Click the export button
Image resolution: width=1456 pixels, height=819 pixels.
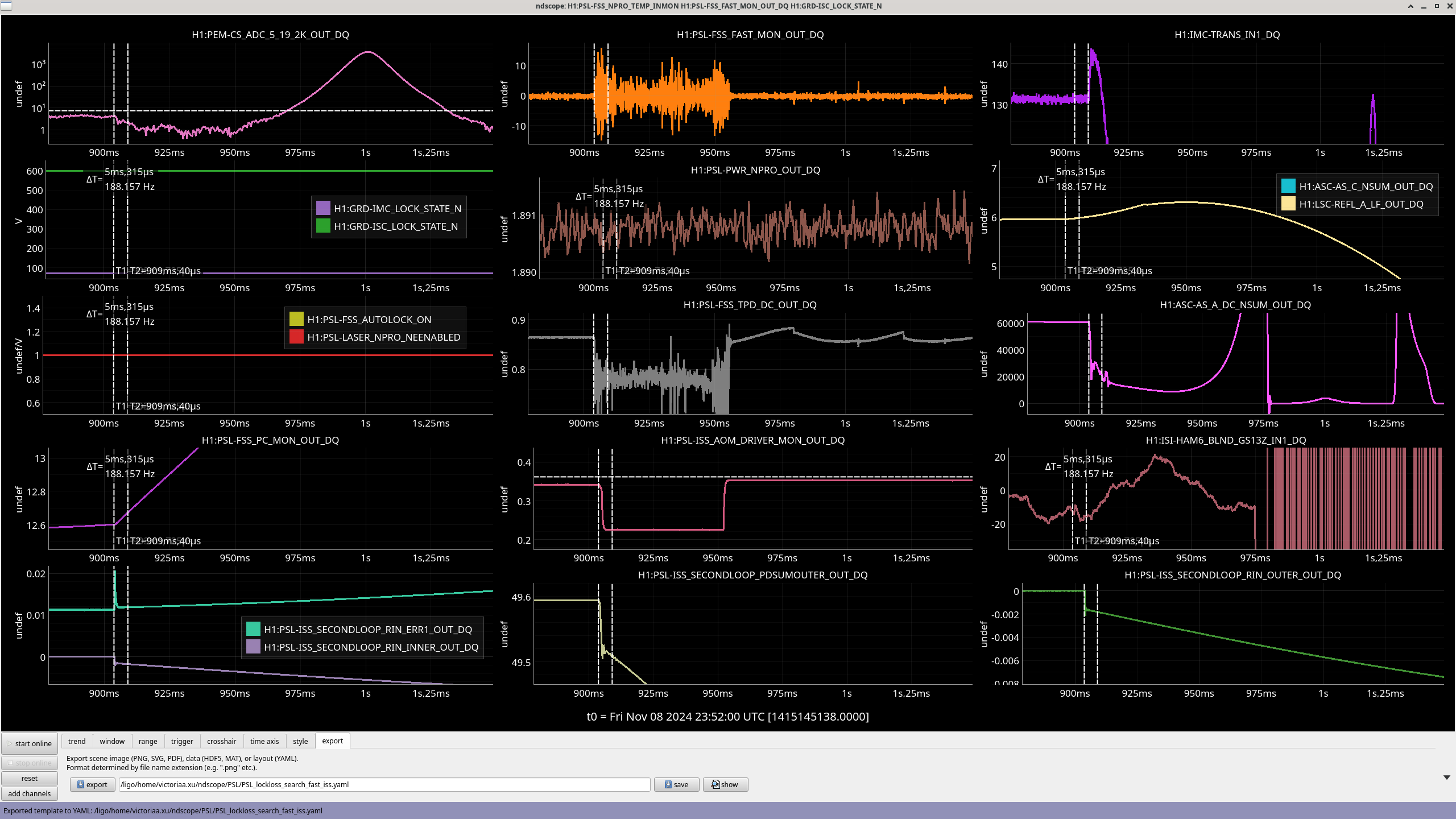tap(92, 784)
